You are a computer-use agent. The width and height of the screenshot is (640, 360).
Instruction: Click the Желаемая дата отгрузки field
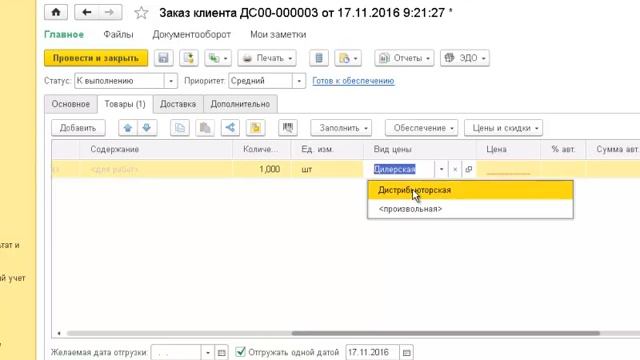click(176, 352)
